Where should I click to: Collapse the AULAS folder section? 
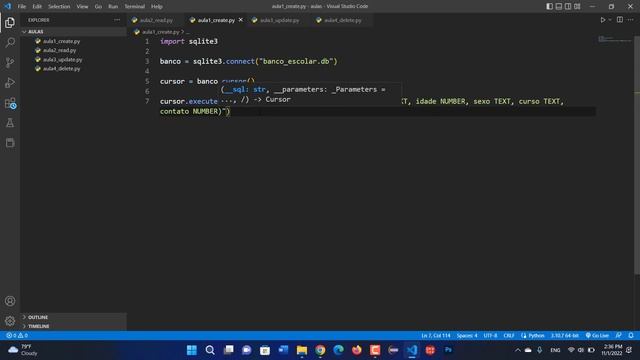click(73, 31)
